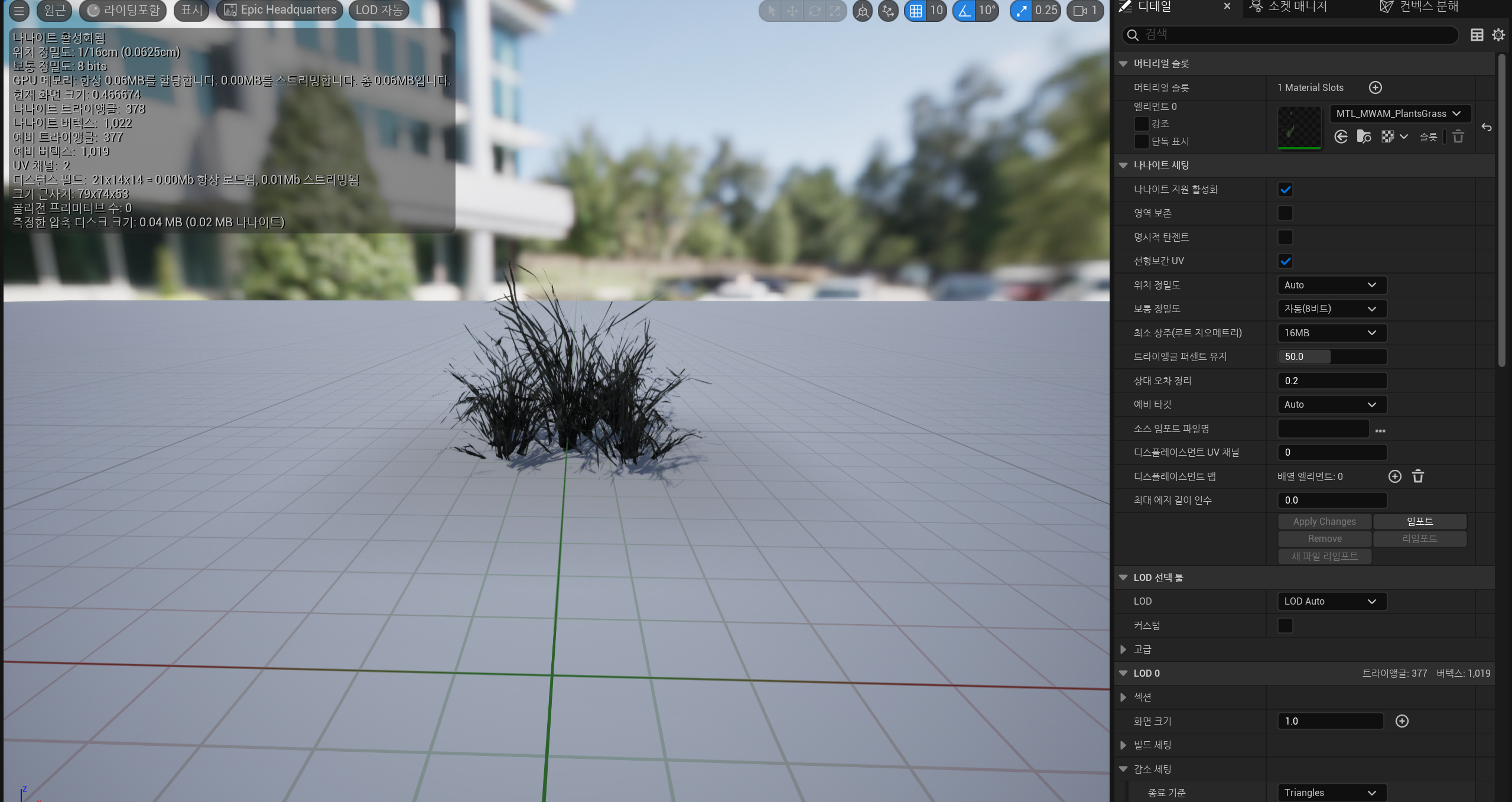
Task: Click the camera speed icon
Action: point(1080,11)
